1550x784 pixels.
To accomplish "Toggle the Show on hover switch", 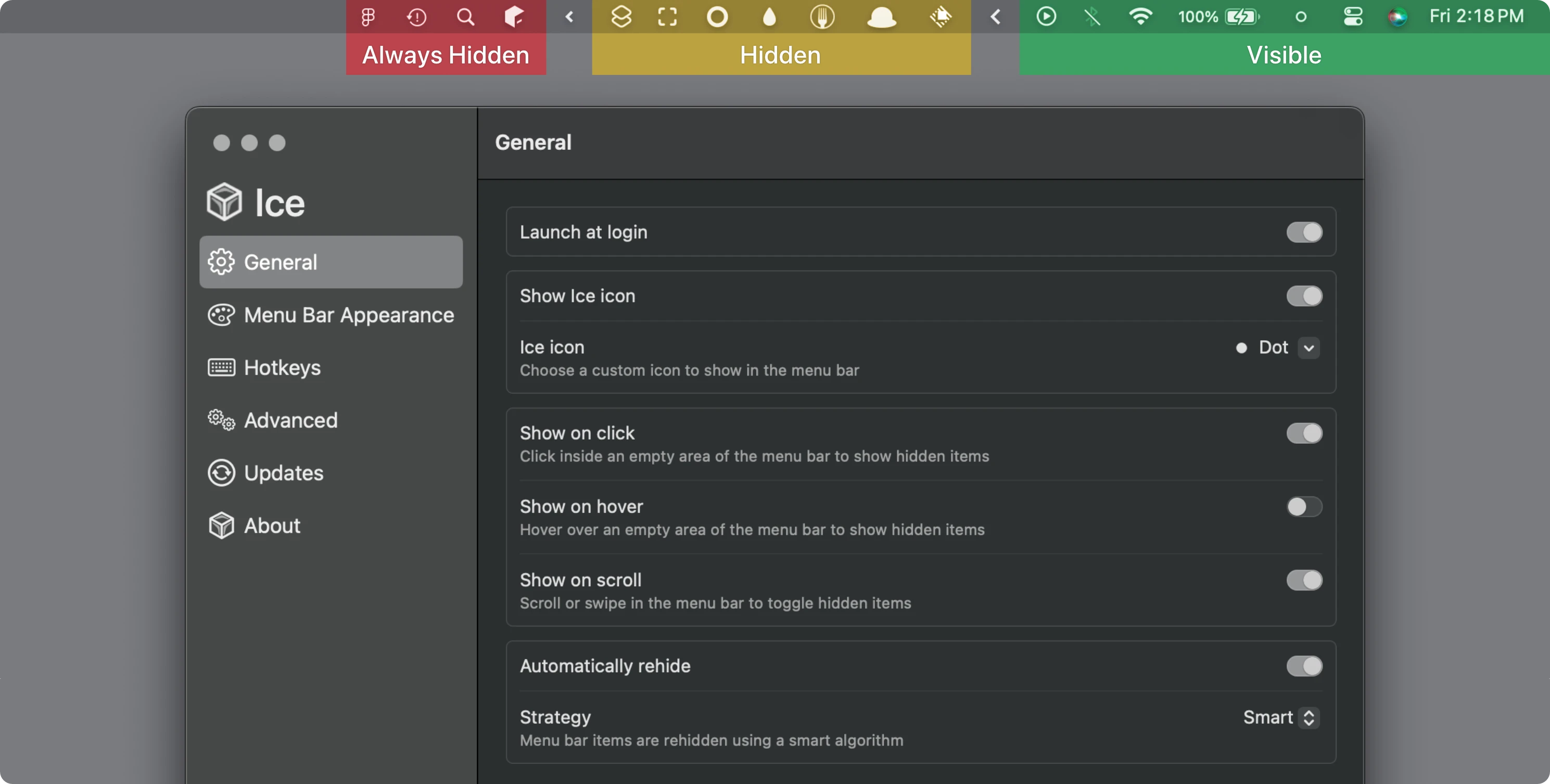I will click(1304, 506).
